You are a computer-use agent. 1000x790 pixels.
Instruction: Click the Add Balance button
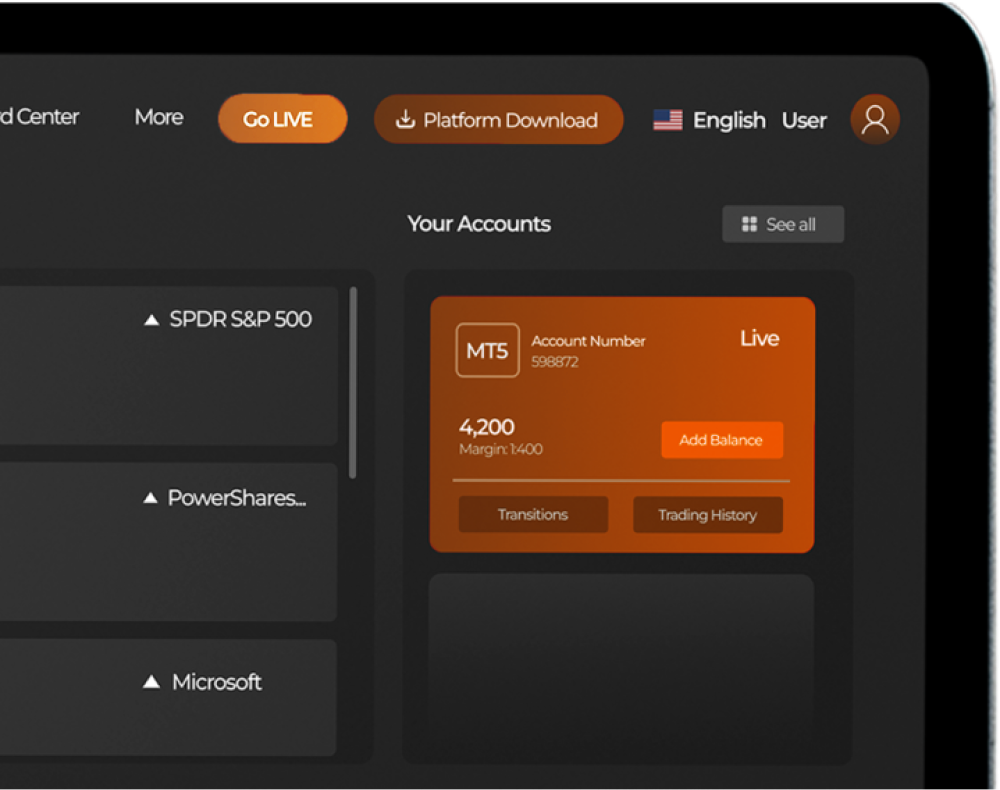click(x=721, y=440)
